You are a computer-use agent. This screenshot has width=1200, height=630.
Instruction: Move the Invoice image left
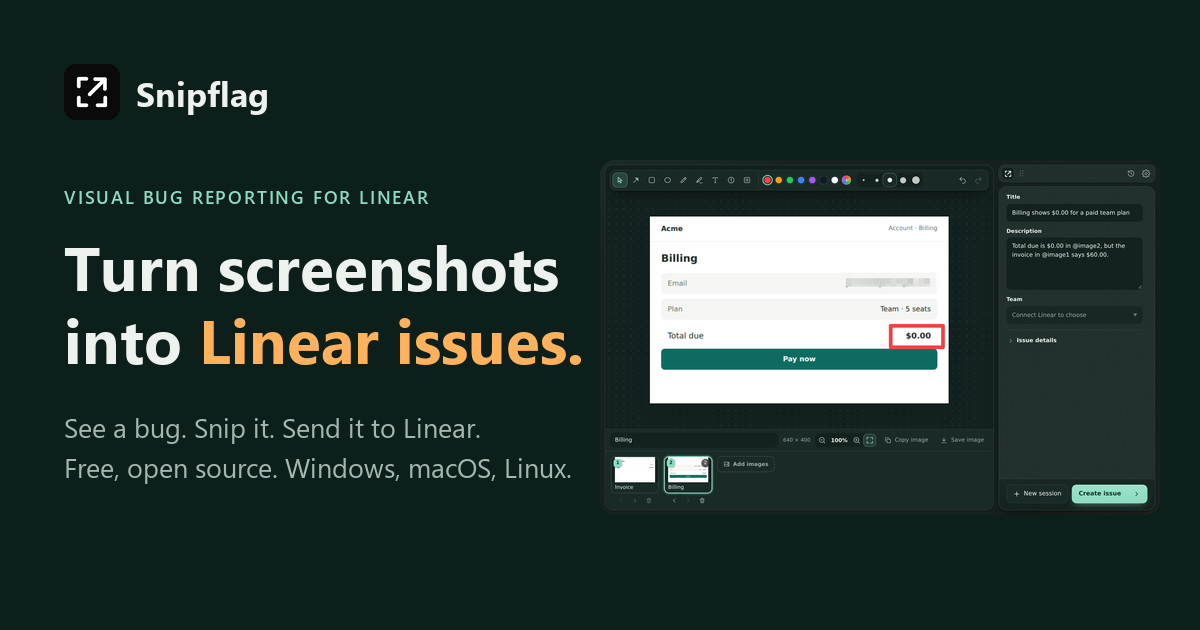coord(621,500)
